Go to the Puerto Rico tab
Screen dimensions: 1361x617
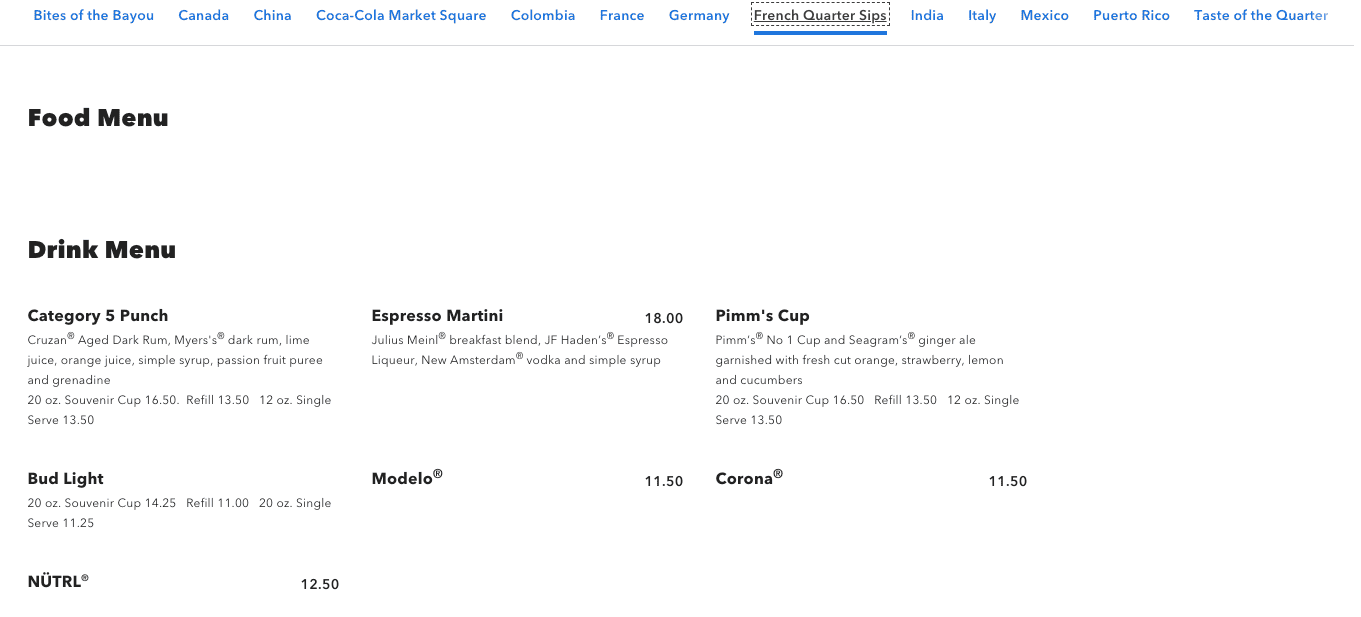tap(1131, 16)
